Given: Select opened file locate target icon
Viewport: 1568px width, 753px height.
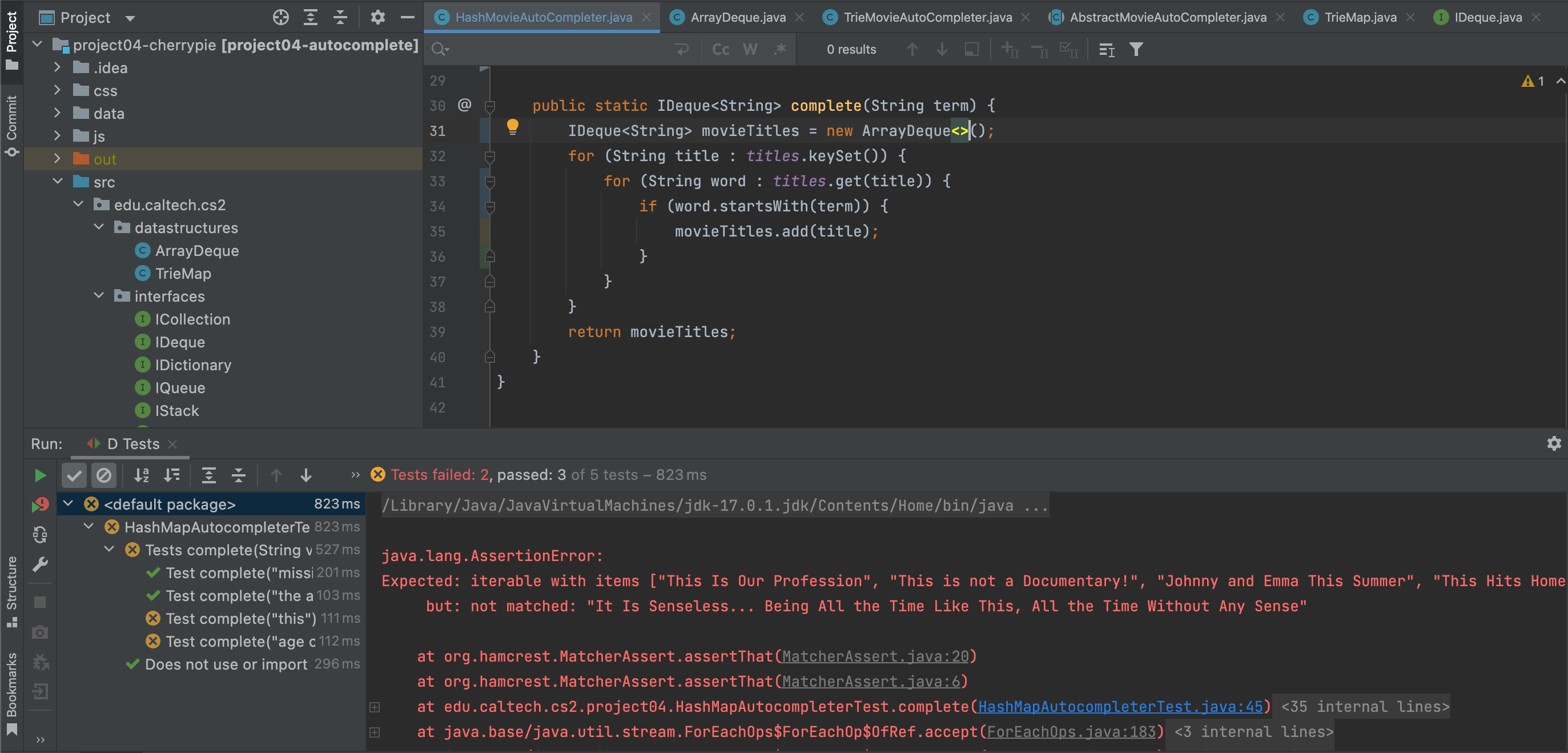Looking at the screenshot, I should pos(280,17).
